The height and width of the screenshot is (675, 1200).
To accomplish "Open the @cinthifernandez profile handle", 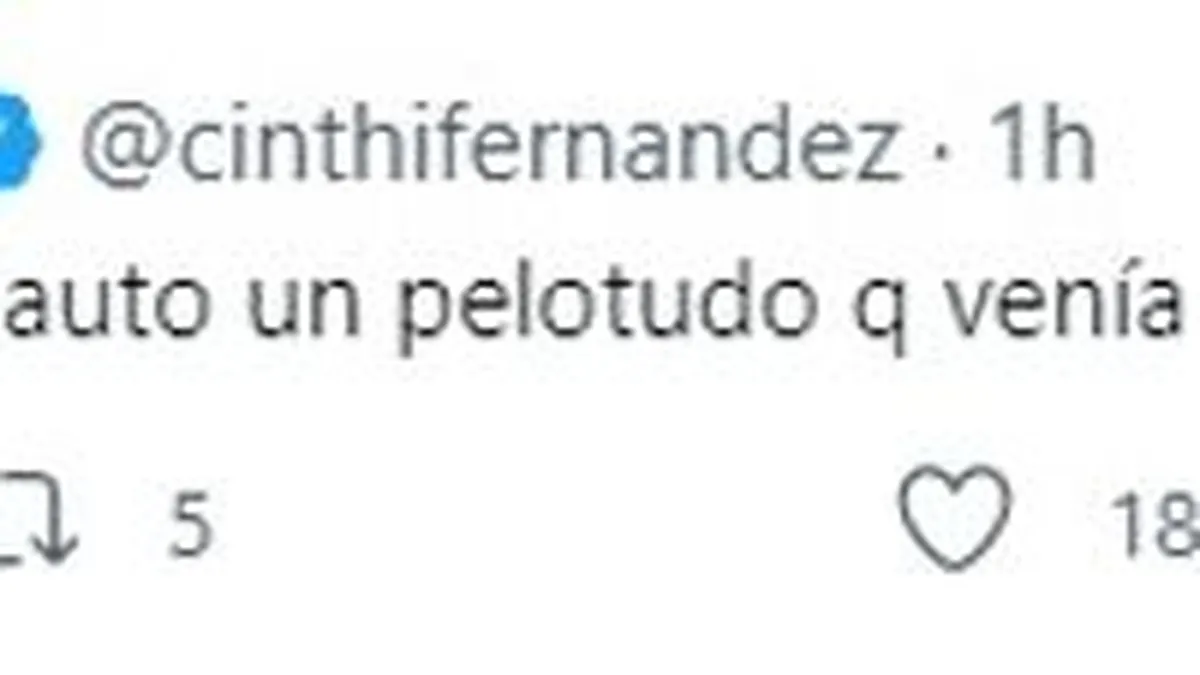I will (x=491, y=150).
